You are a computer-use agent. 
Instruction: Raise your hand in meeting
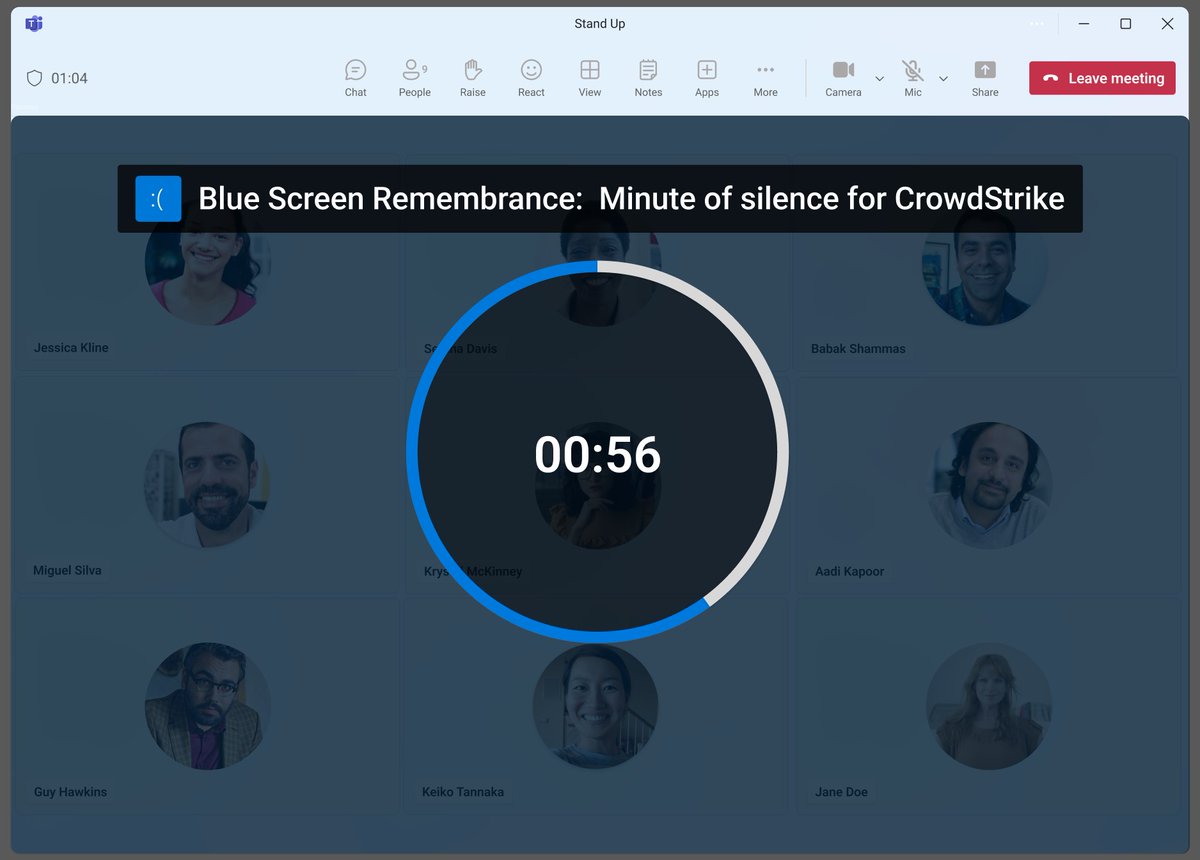point(473,78)
